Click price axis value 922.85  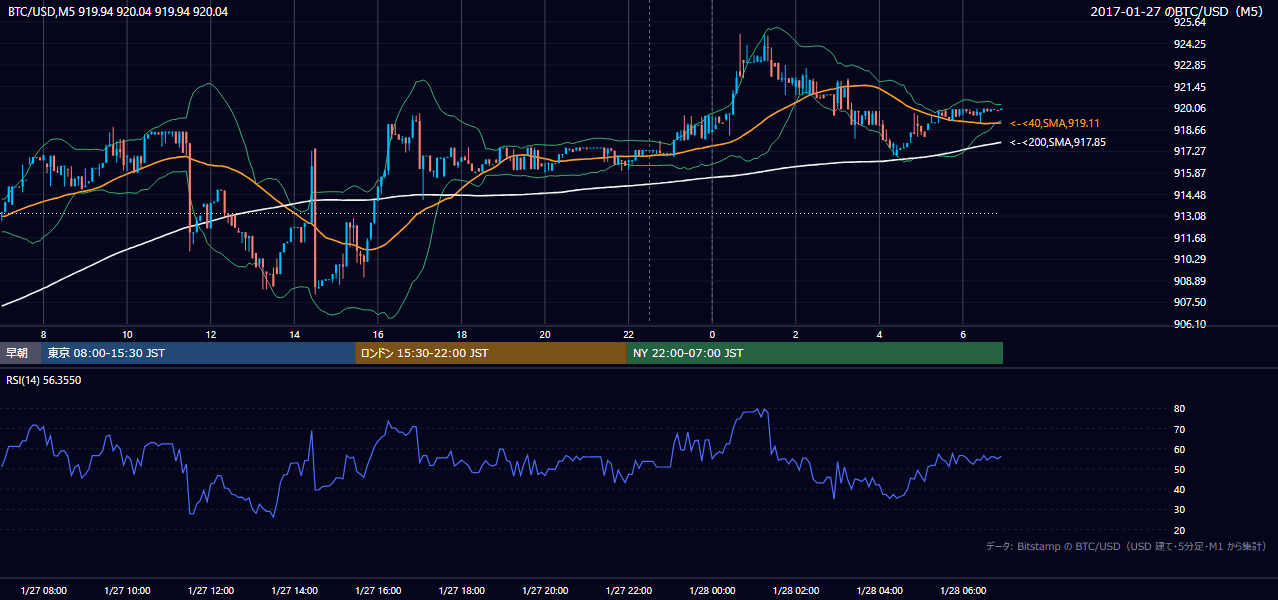pos(1189,66)
